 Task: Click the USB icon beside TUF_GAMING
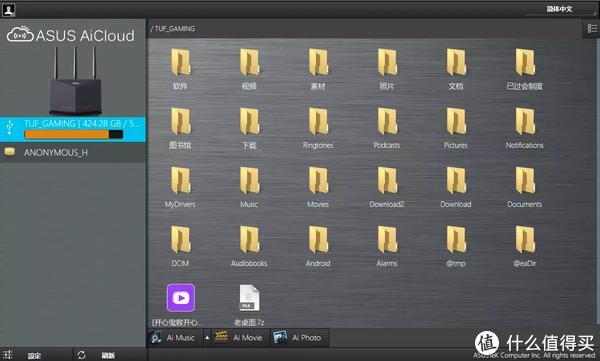click(x=10, y=127)
